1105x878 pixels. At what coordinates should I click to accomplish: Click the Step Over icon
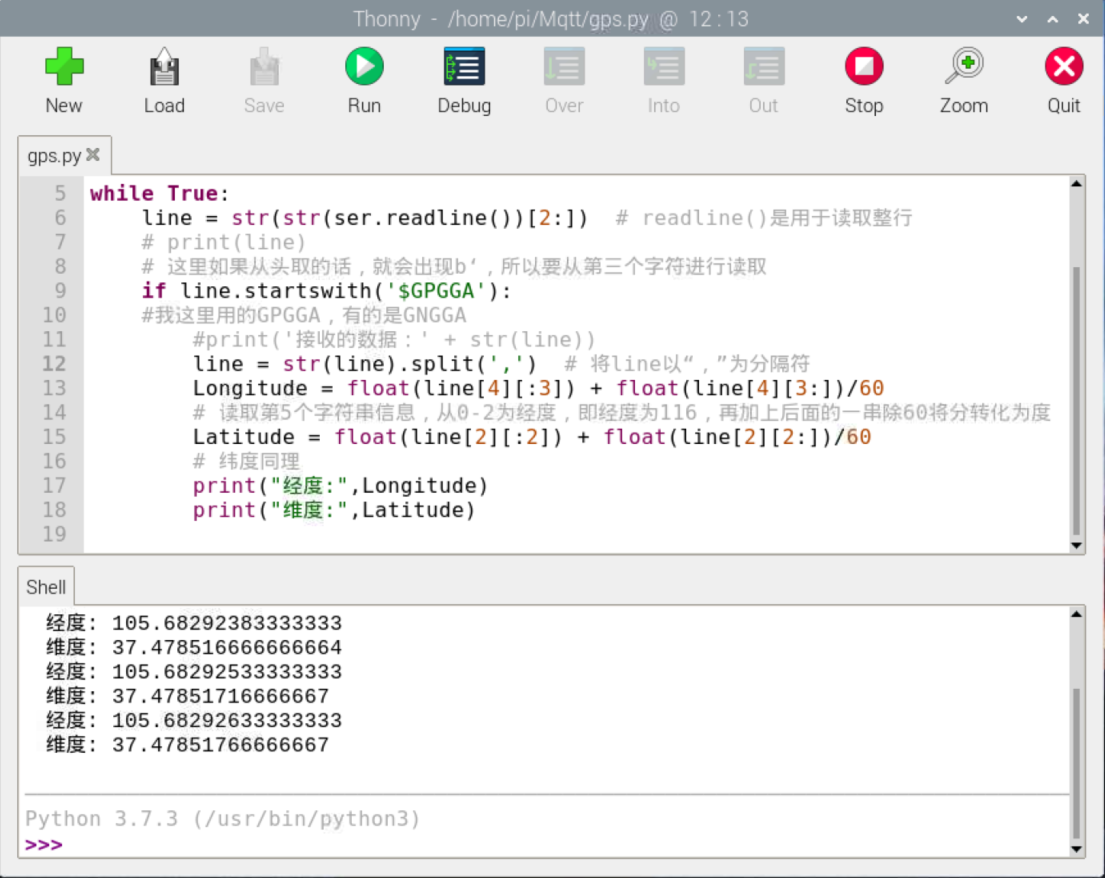(x=564, y=68)
